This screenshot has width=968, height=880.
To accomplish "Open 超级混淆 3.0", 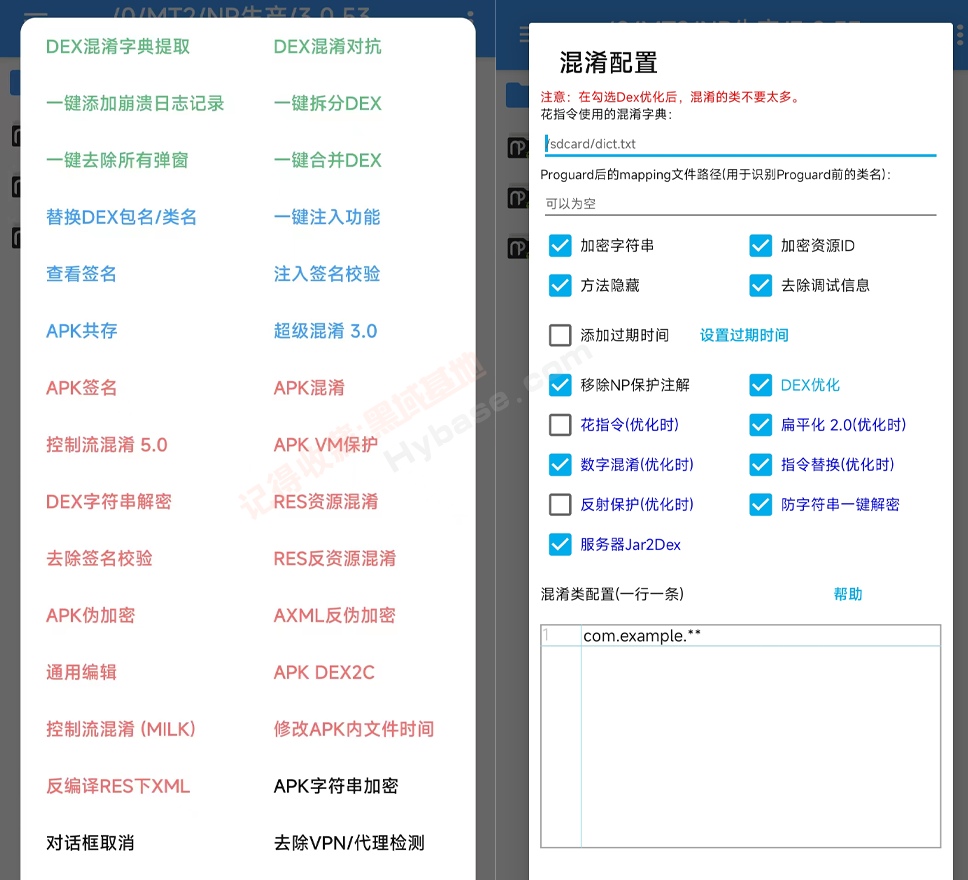I will pyautogui.click(x=325, y=331).
